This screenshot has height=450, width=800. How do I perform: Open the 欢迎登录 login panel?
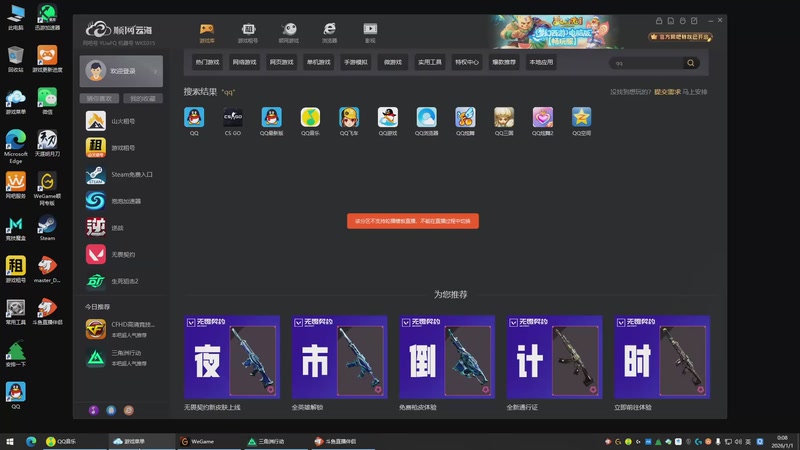point(121,71)
